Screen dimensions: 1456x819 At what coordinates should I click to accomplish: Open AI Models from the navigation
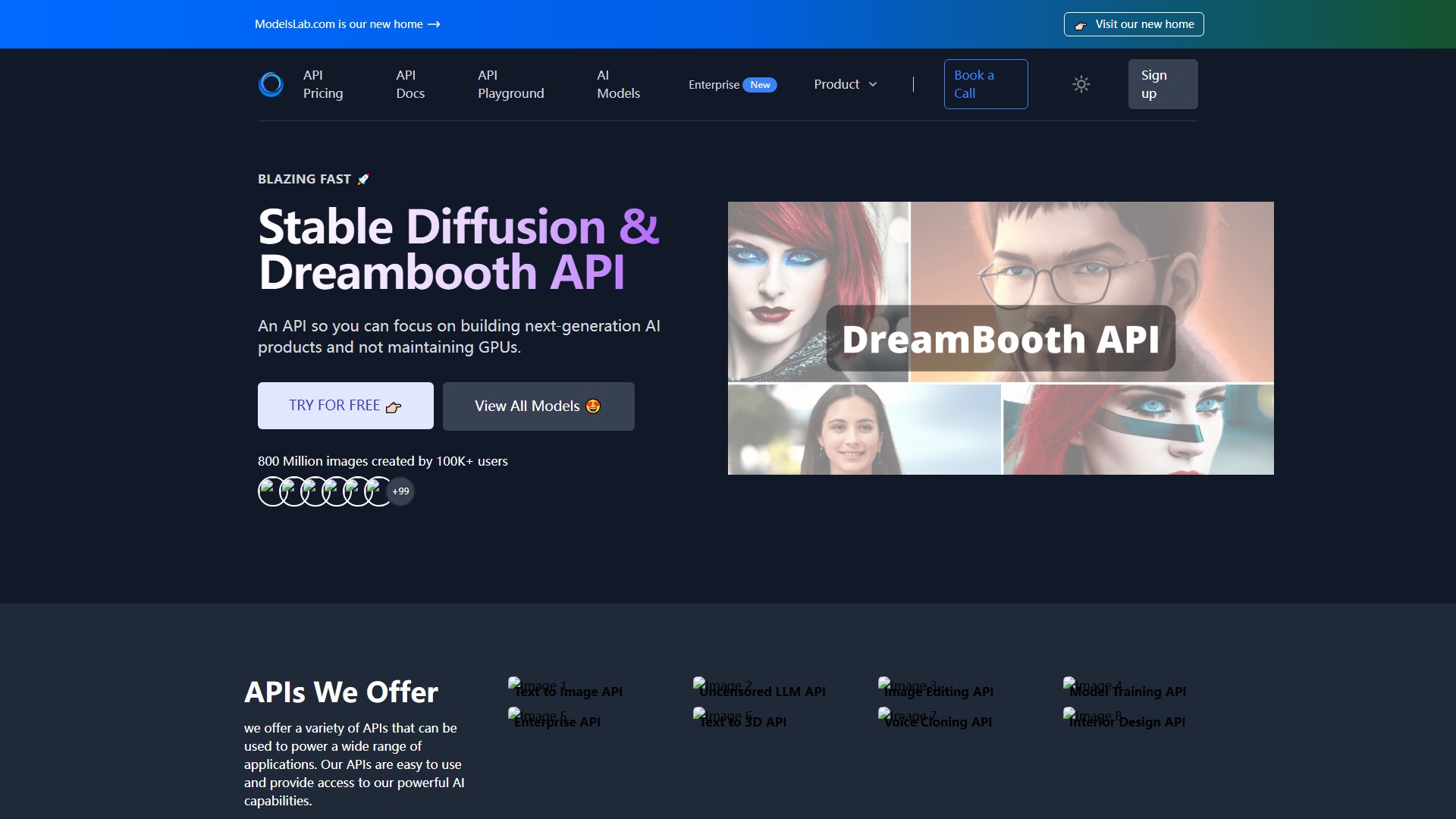[x=617, y=84]
